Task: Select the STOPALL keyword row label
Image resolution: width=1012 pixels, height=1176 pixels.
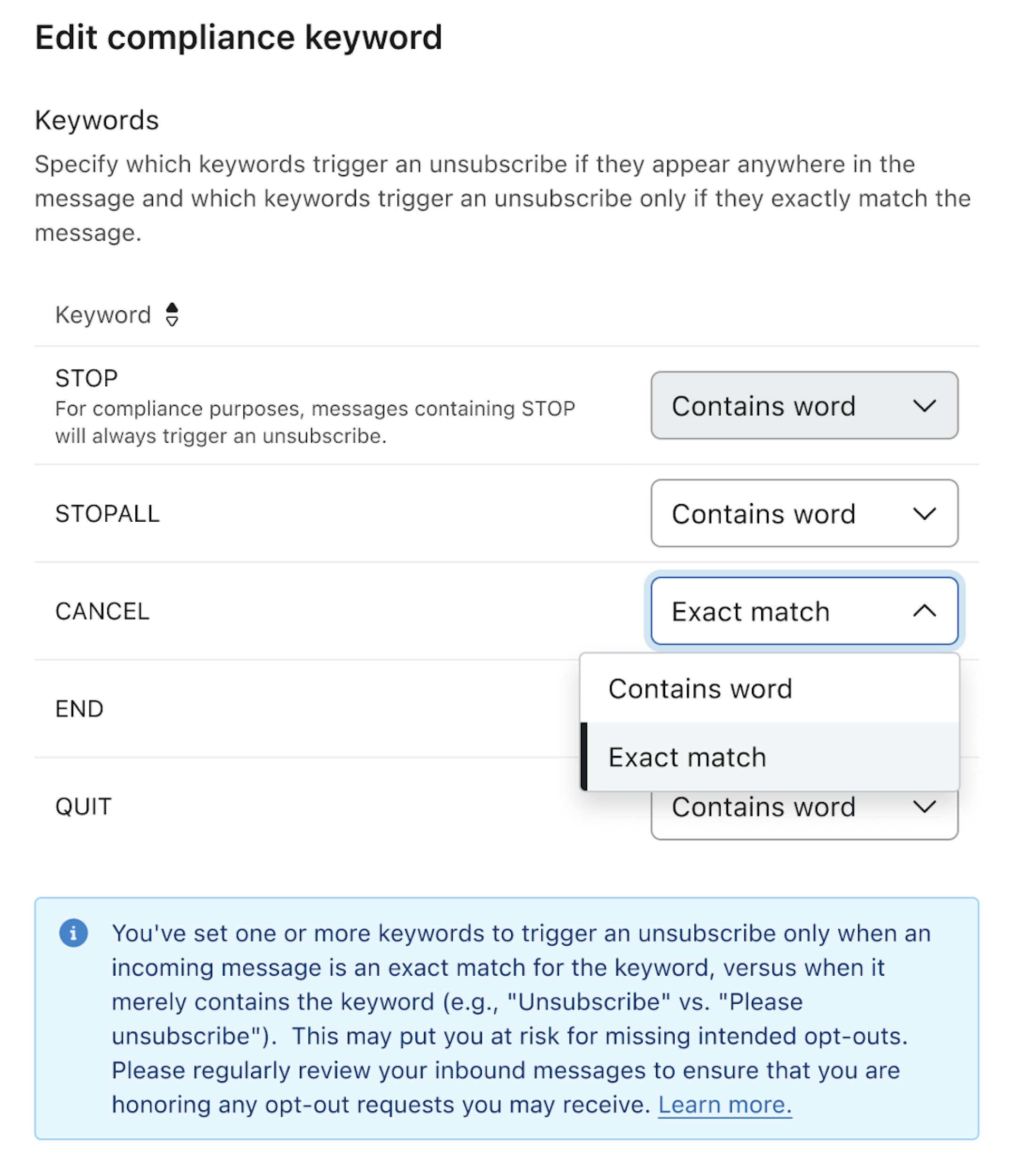Action: coord(107,514)
